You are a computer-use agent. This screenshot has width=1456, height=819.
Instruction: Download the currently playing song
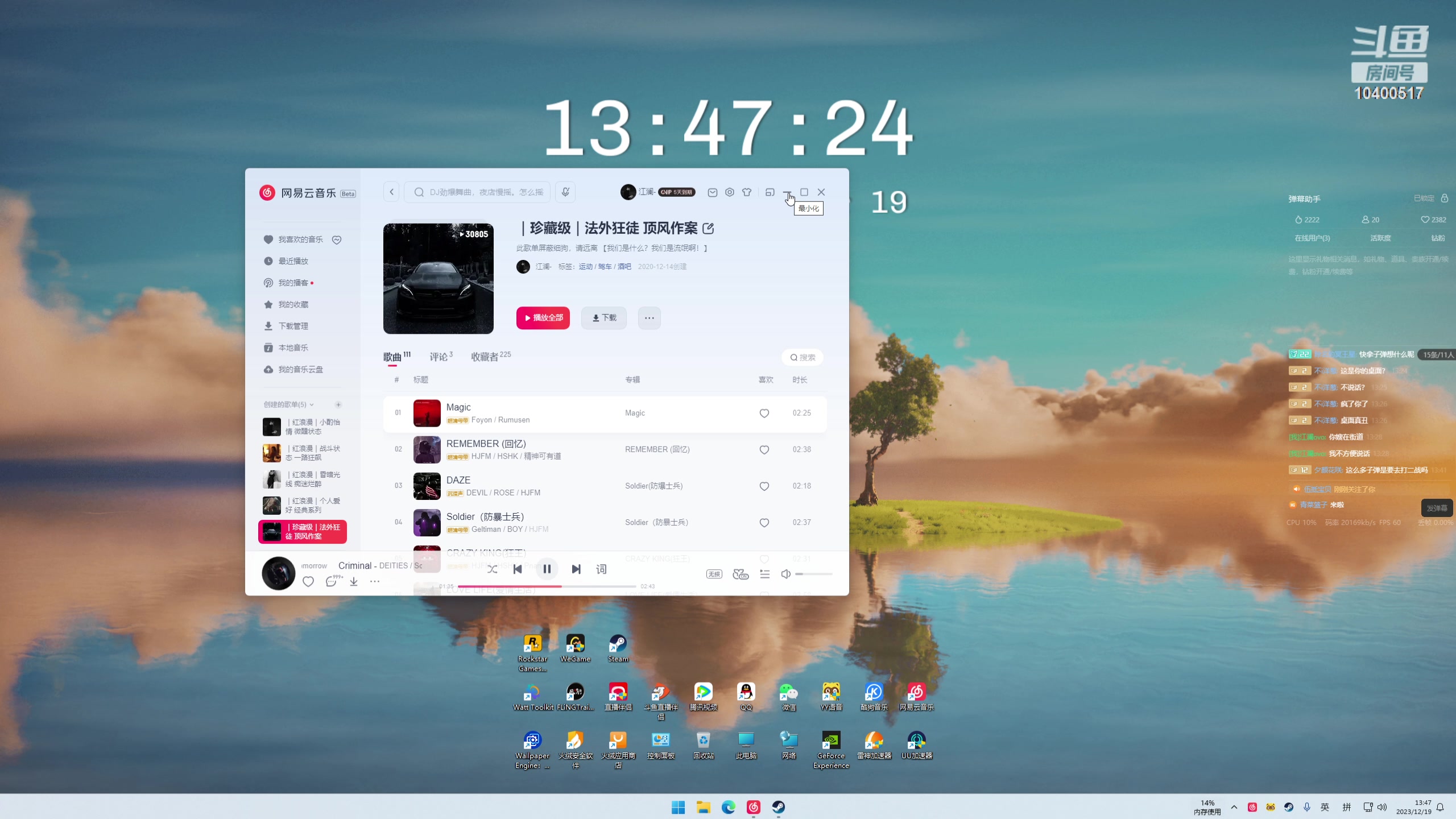tap(354, 581)
